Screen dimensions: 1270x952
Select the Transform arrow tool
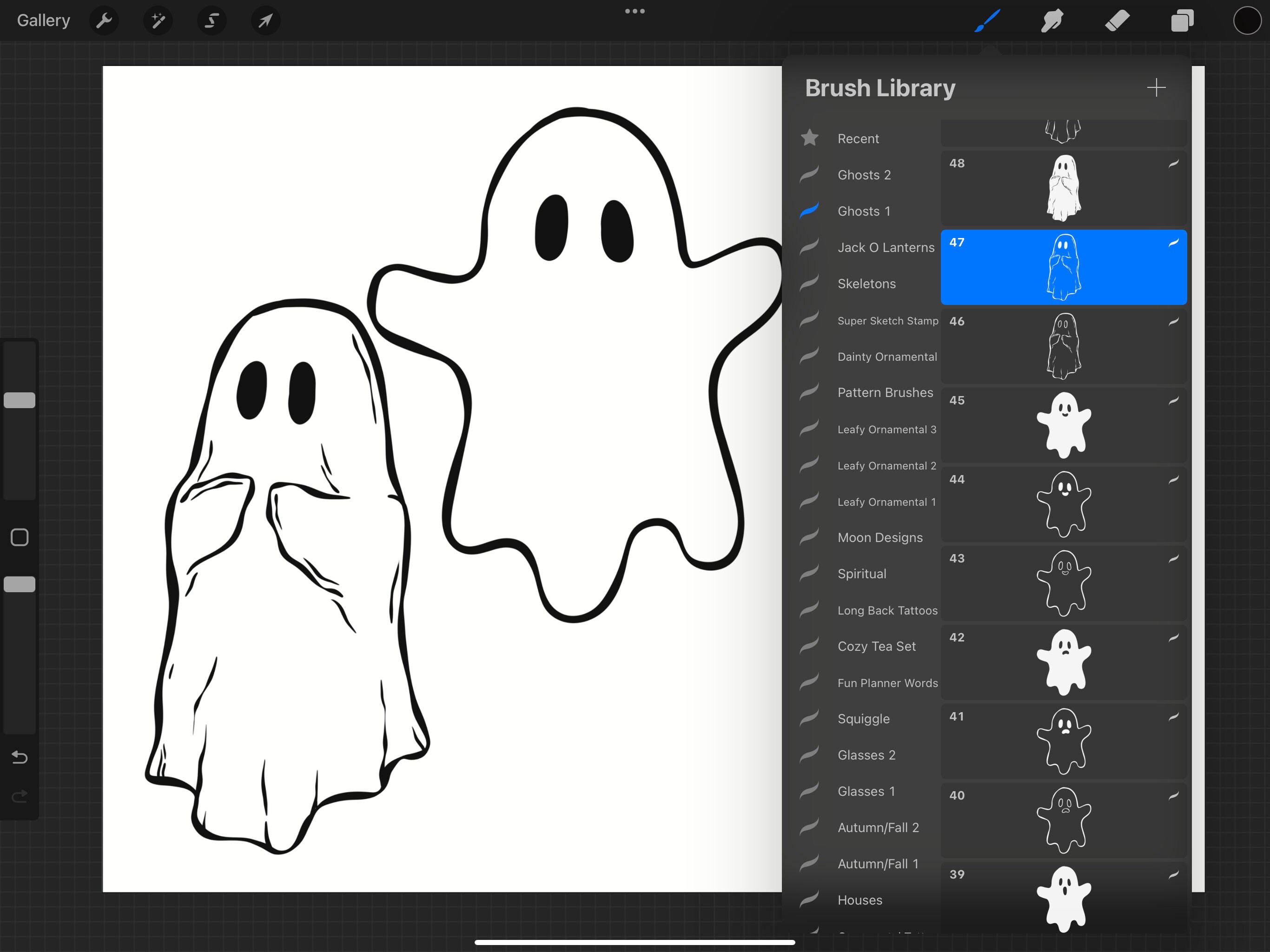coord(265,20)
